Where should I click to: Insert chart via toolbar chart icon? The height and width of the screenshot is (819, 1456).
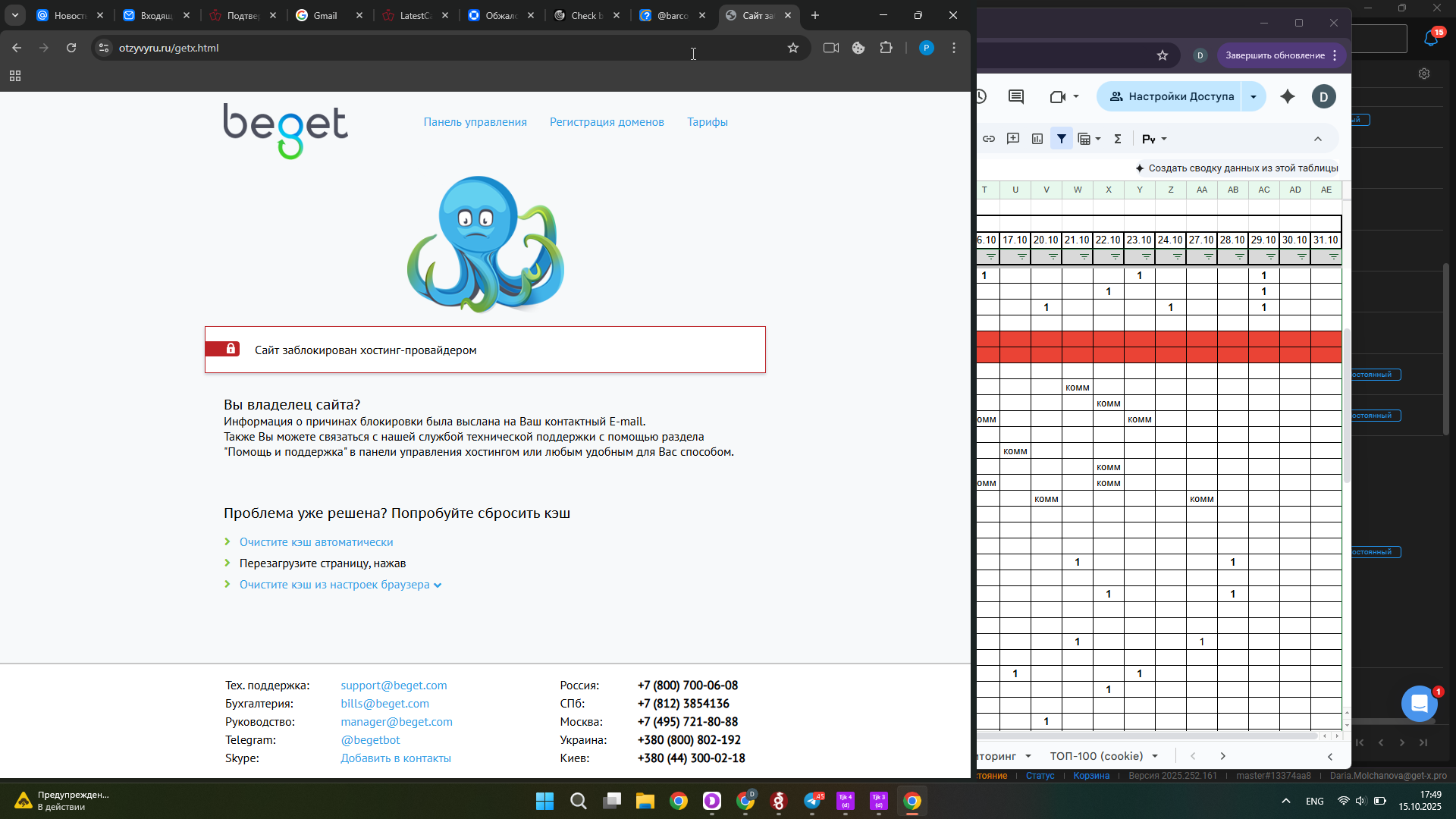[1037, 139]
